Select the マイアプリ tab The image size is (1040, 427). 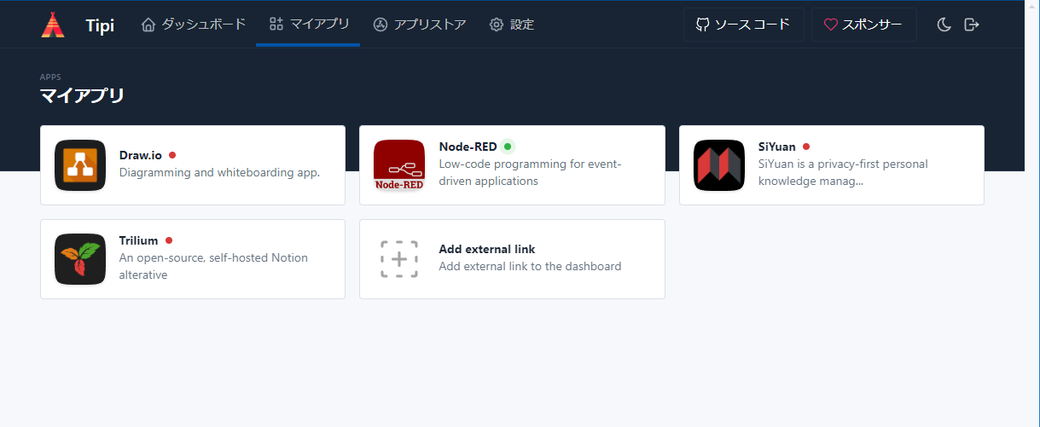click(x=308, y=24)
